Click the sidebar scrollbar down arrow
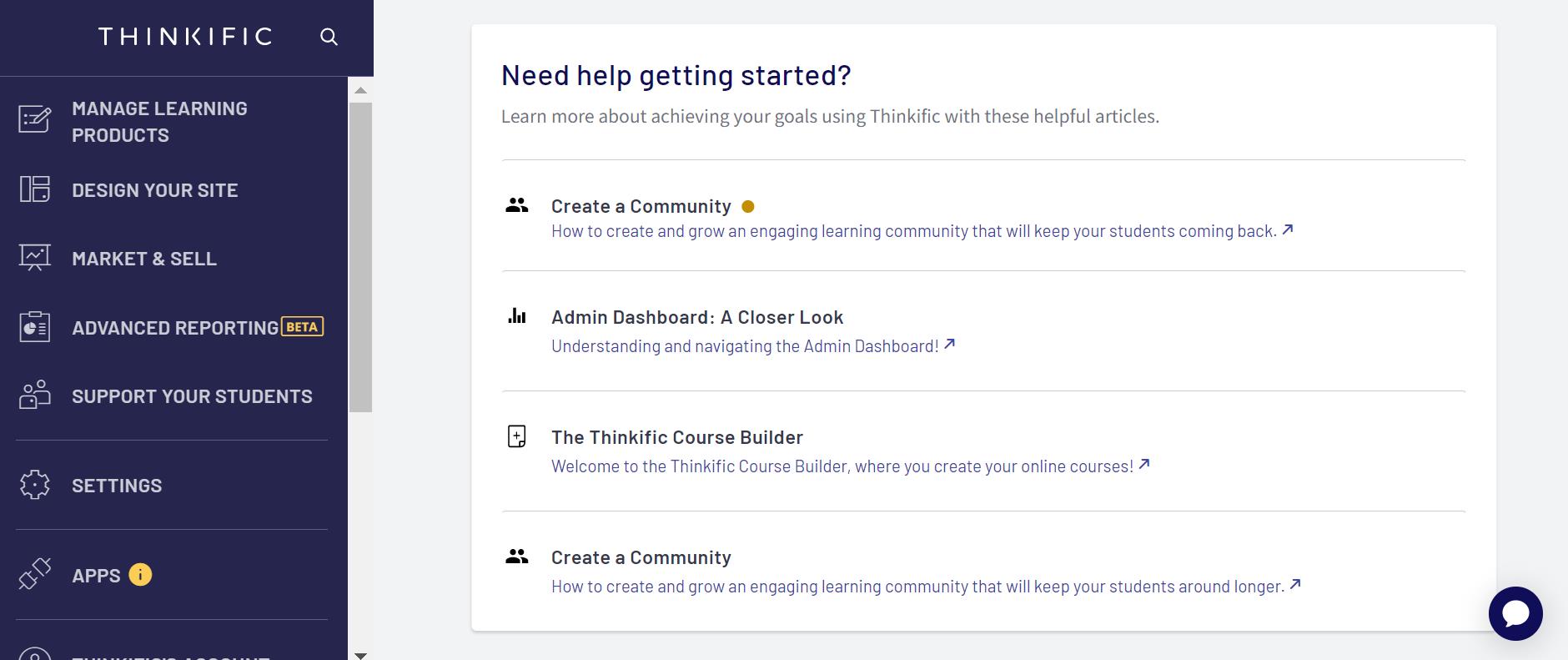 click(360, 655)
